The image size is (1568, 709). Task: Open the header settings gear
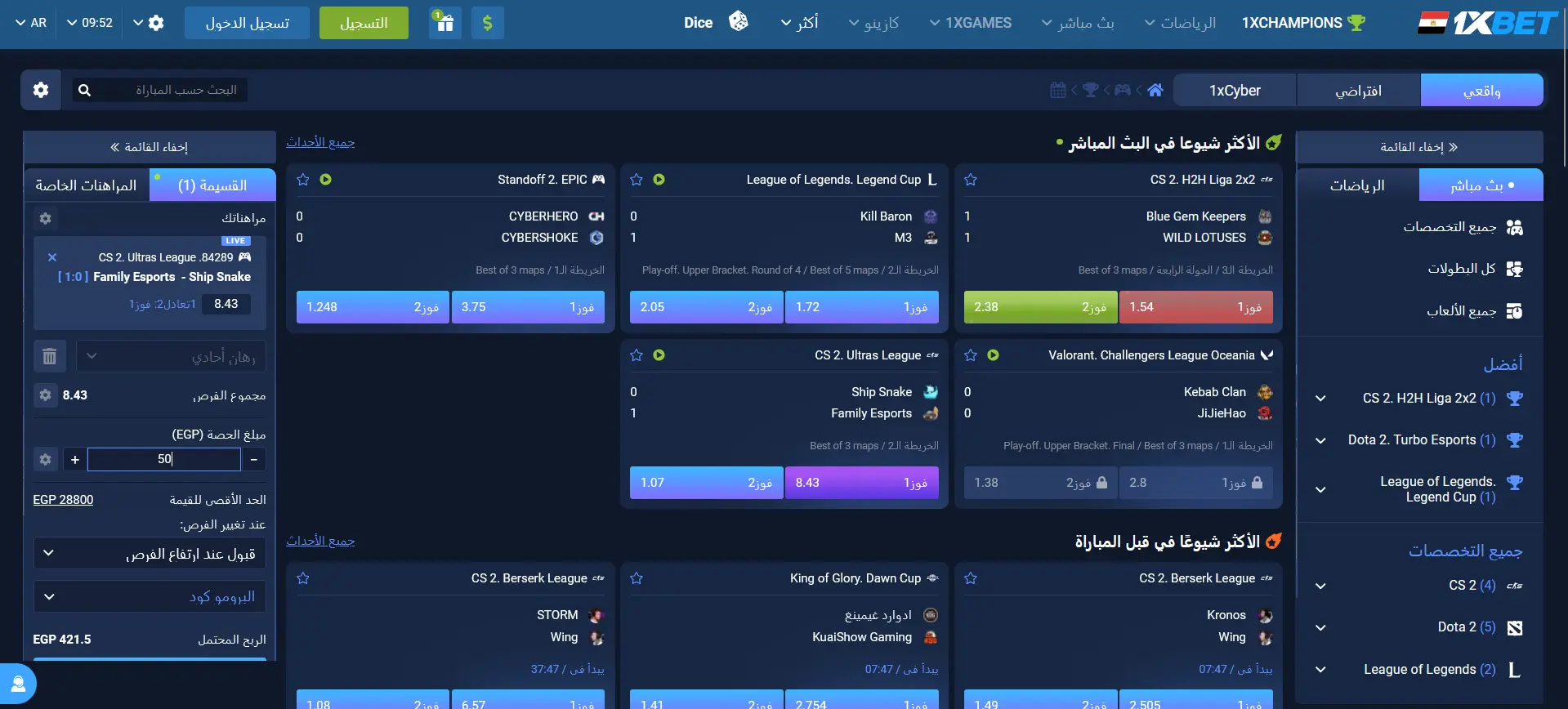tap(156, 23)
